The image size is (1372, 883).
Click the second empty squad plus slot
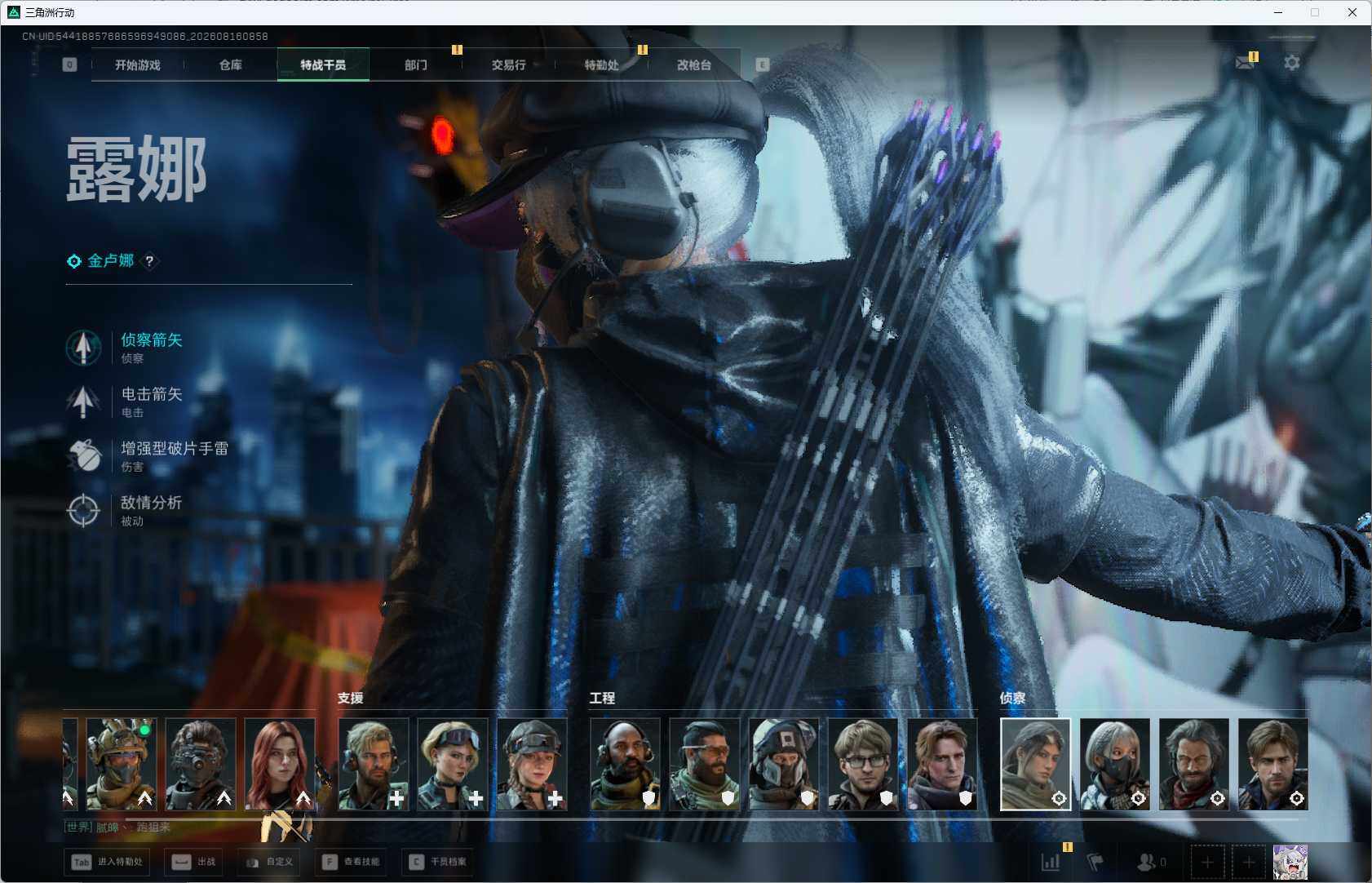point(1248,862)
